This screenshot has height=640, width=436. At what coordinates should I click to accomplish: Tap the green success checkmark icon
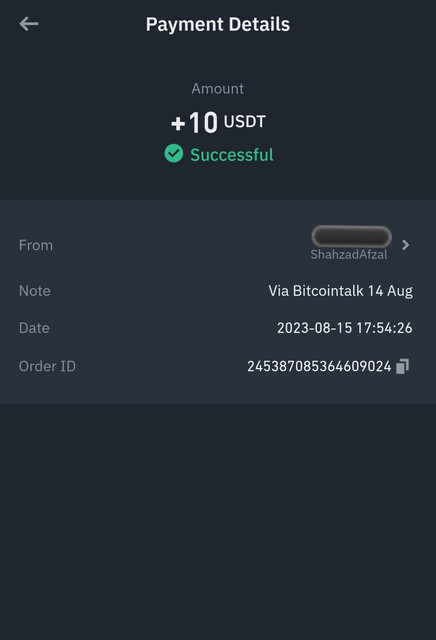[x=174, y=153]
